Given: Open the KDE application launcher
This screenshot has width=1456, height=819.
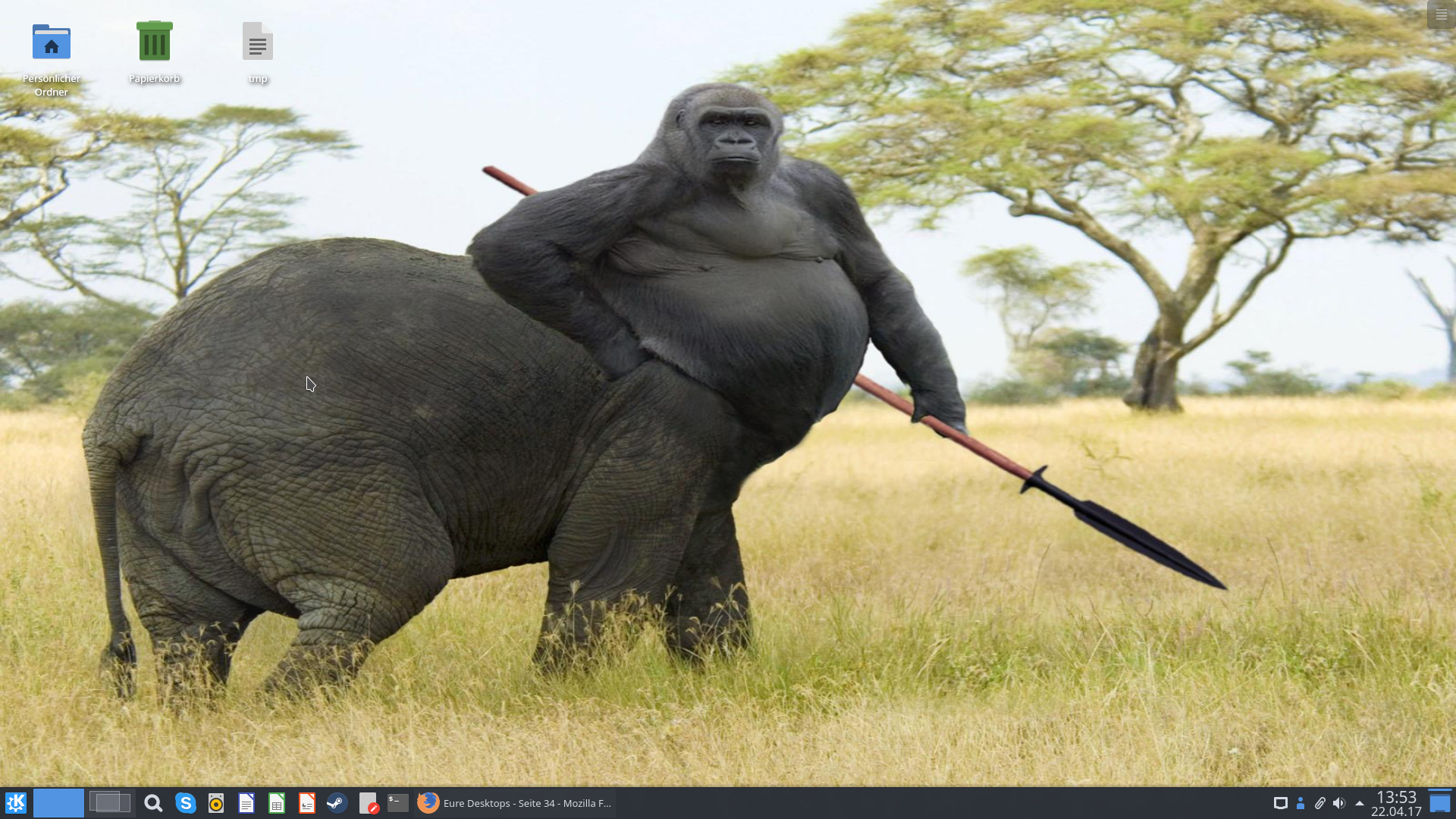Looking at the screenshot, I should pos(16,803).
